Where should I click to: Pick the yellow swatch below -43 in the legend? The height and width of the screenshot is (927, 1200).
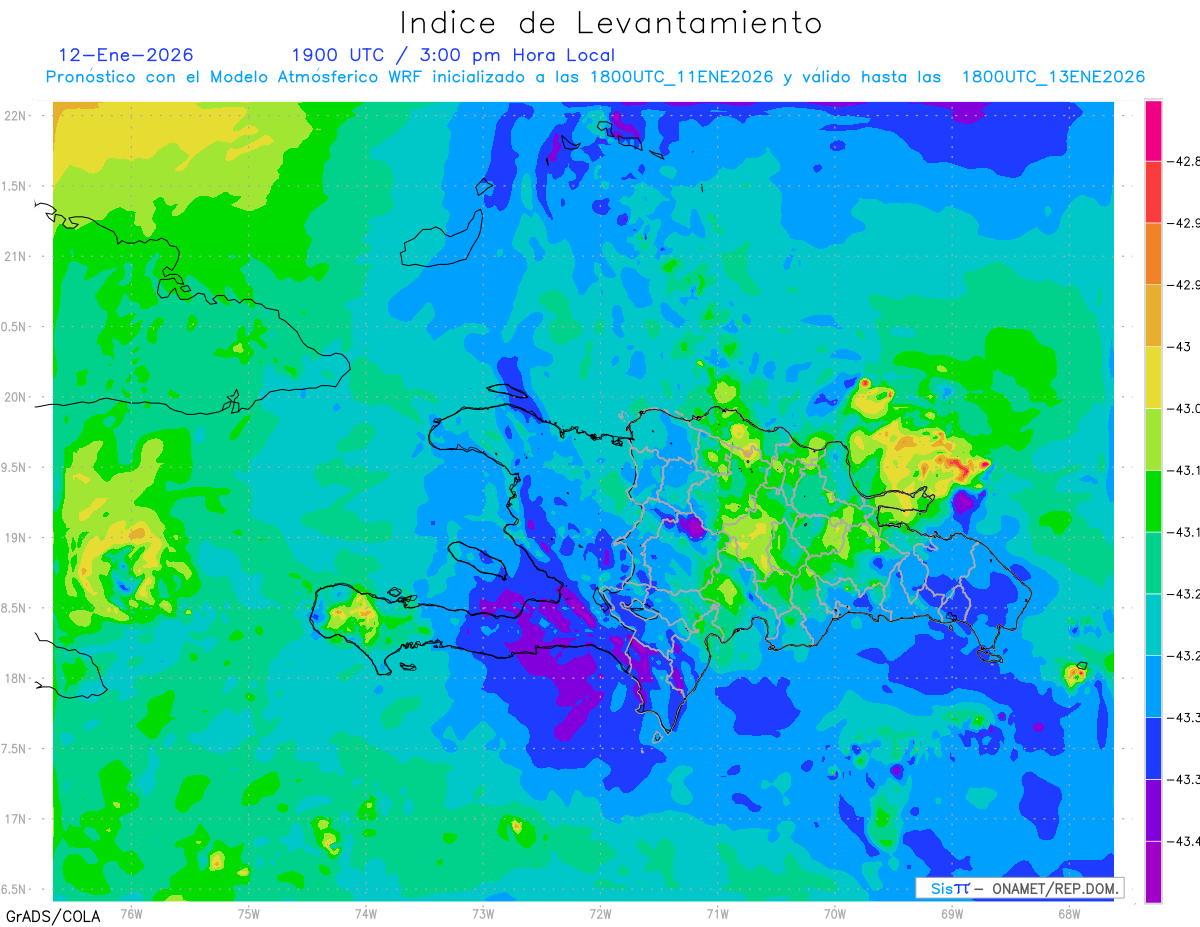1153,377
